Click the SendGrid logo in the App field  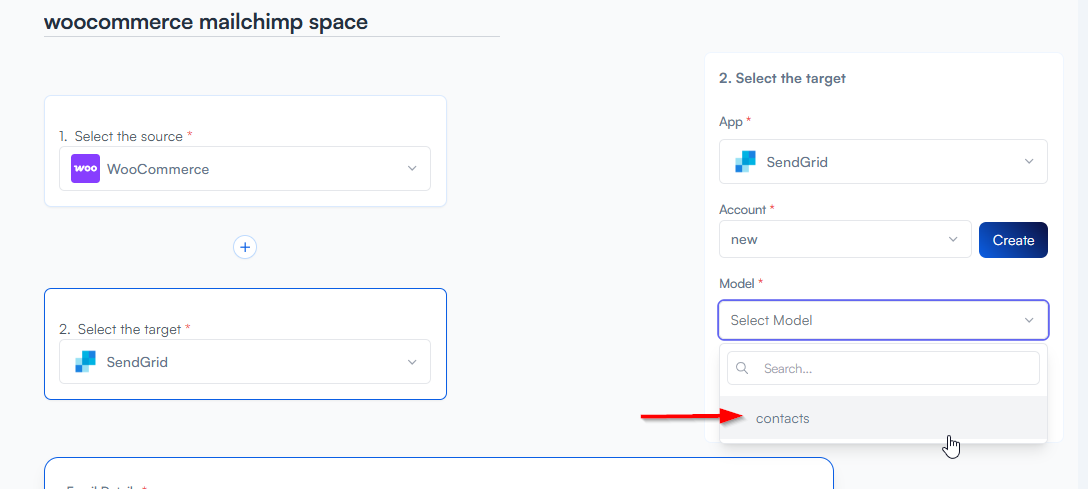[745, 162]
